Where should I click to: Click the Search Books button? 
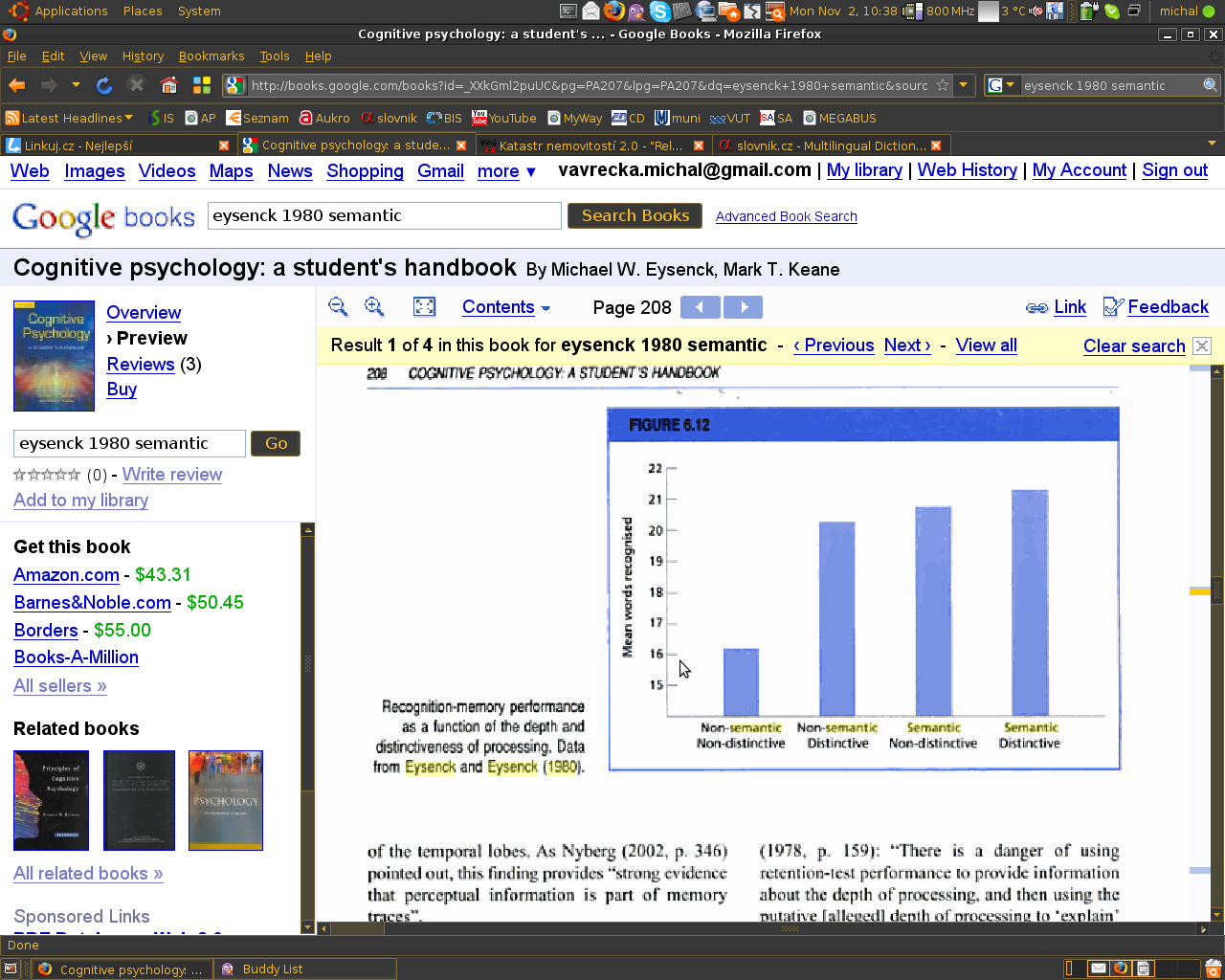tap(635, 215)
